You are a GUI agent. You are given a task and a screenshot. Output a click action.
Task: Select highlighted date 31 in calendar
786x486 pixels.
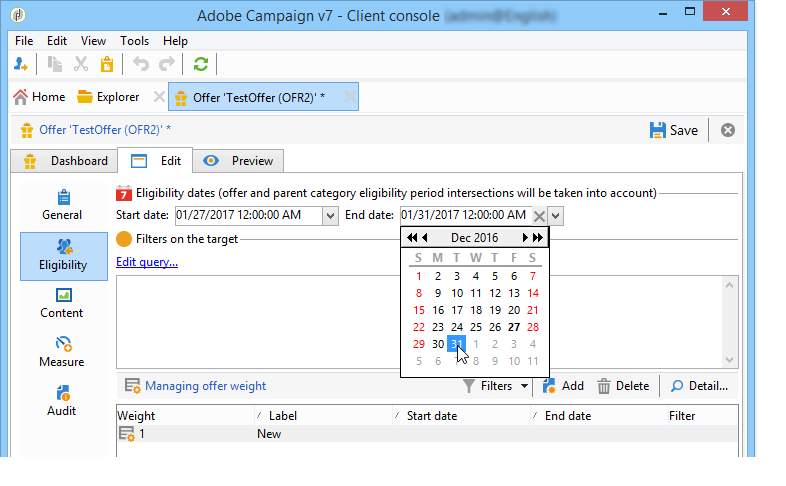(456, 344)
